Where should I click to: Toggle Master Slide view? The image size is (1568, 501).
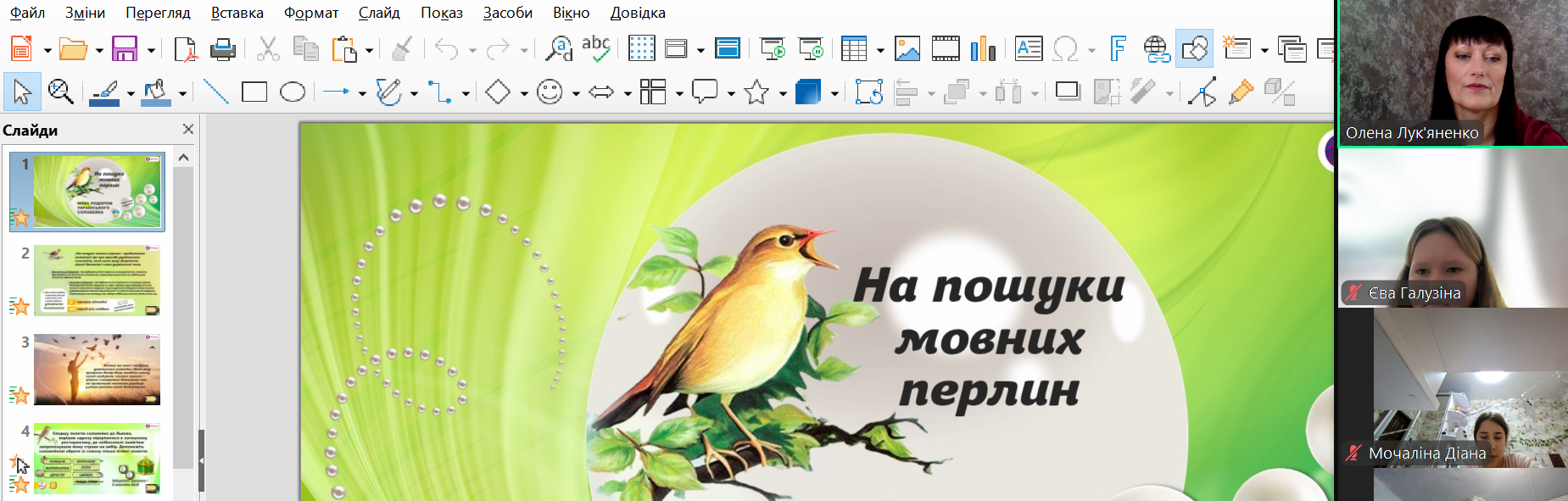click(728, 49)
